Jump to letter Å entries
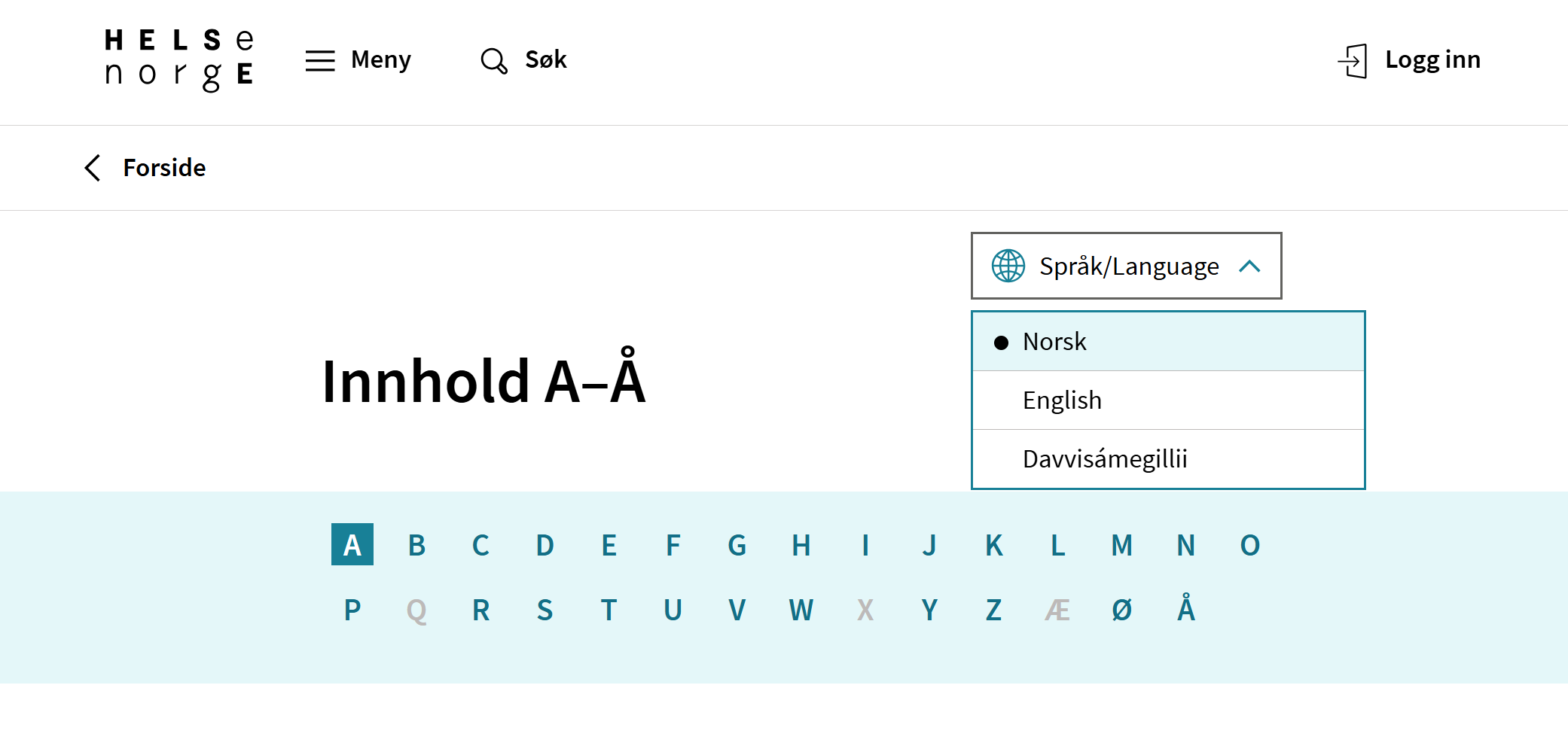This screenshot has height=749, width=1568. (1185, 610)
